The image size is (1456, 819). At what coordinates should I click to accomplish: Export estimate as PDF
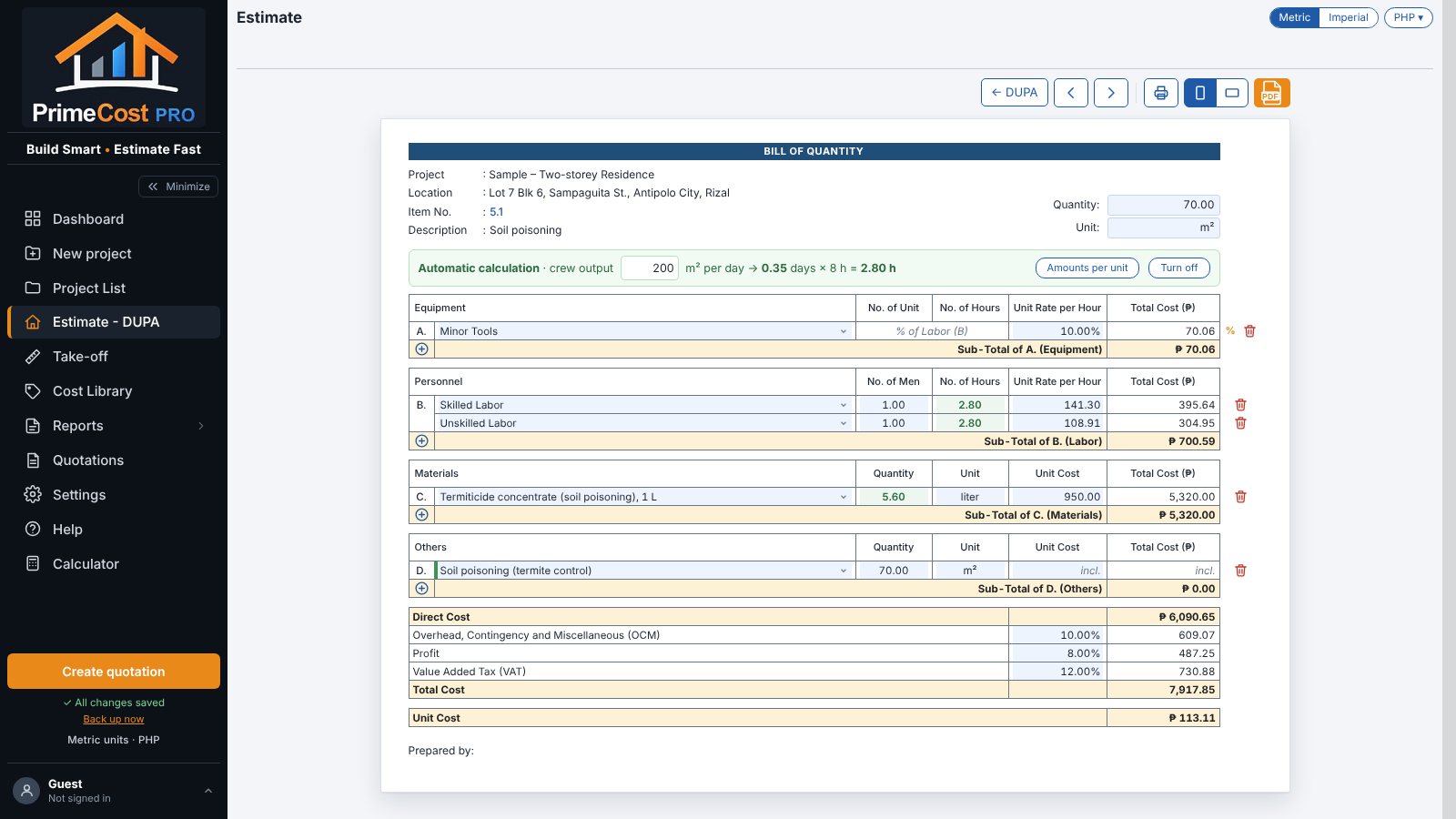[1271, 93]
